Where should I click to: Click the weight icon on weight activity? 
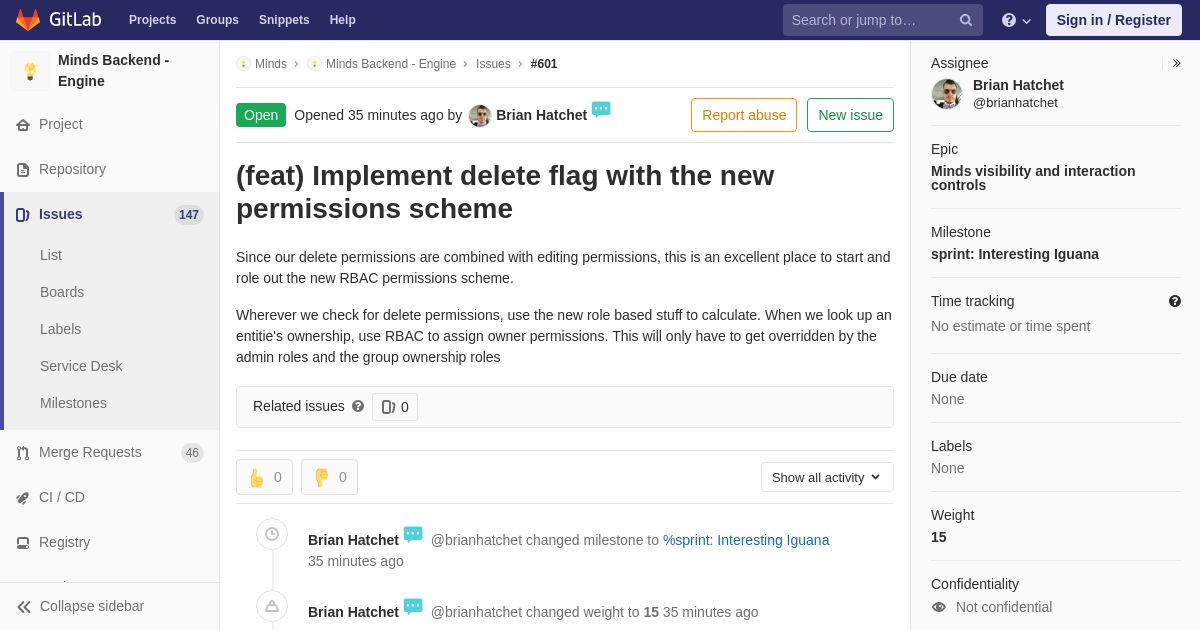pos(272,606)
